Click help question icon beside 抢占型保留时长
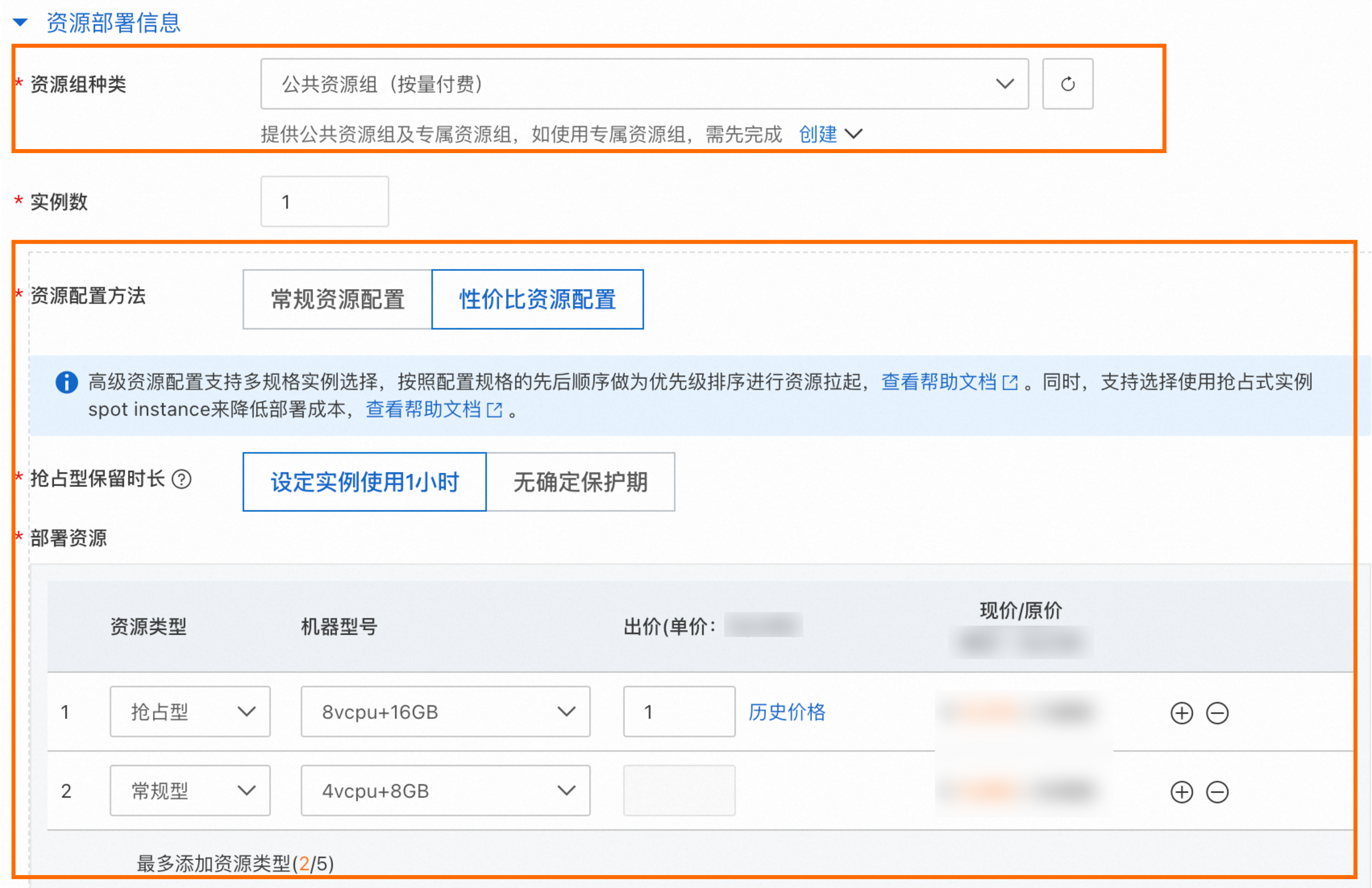 [x=182, y=479]
